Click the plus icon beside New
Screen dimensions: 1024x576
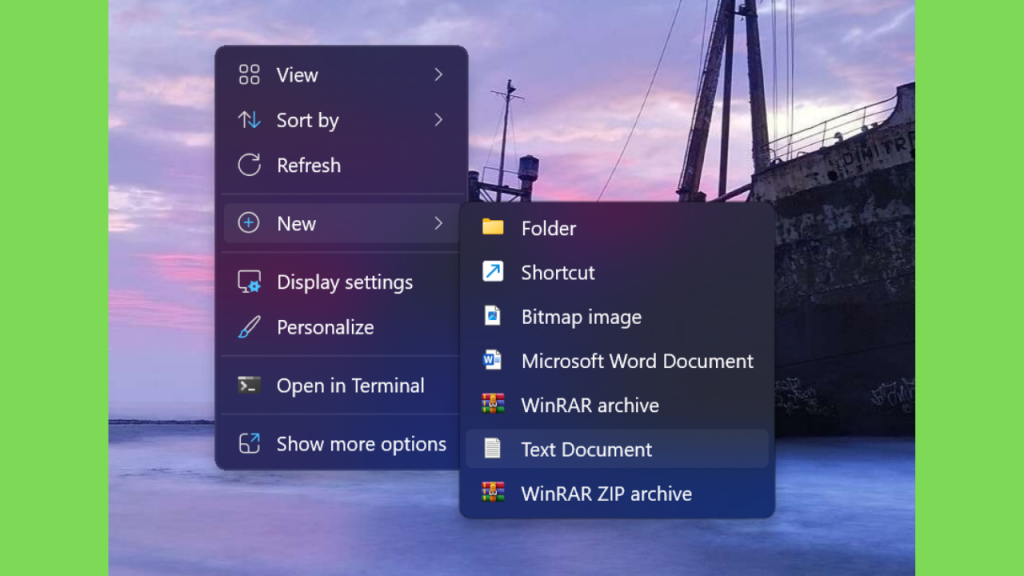(x=248, y=223)
